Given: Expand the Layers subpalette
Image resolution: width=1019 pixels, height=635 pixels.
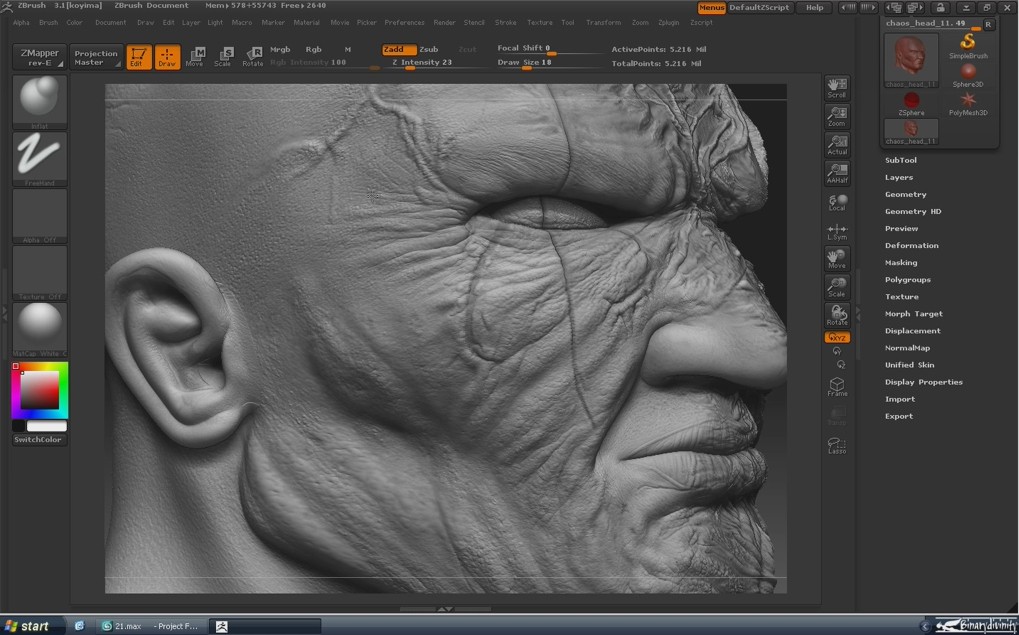Looking at the screenshot, I should coord(899,177).
